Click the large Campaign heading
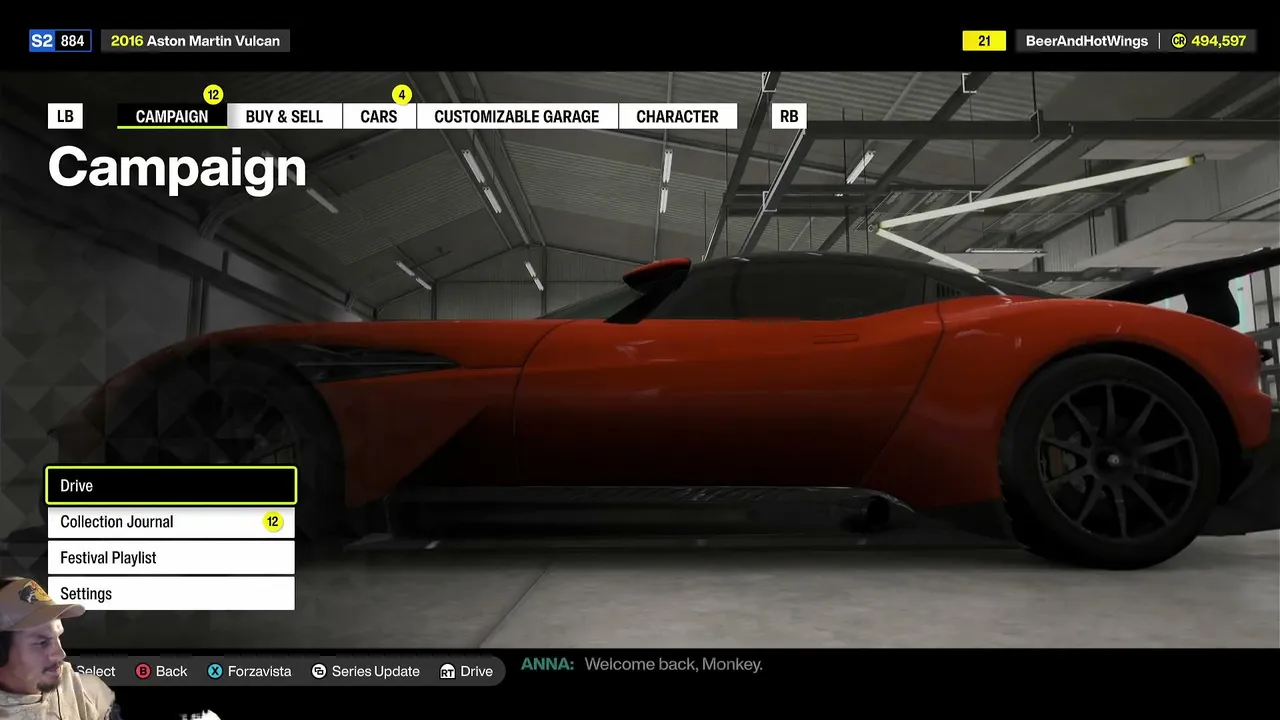 click(177, 167)
